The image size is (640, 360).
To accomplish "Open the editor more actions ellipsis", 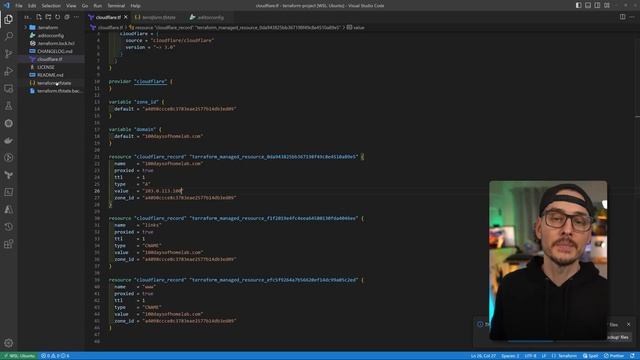I will coord(632,17).
